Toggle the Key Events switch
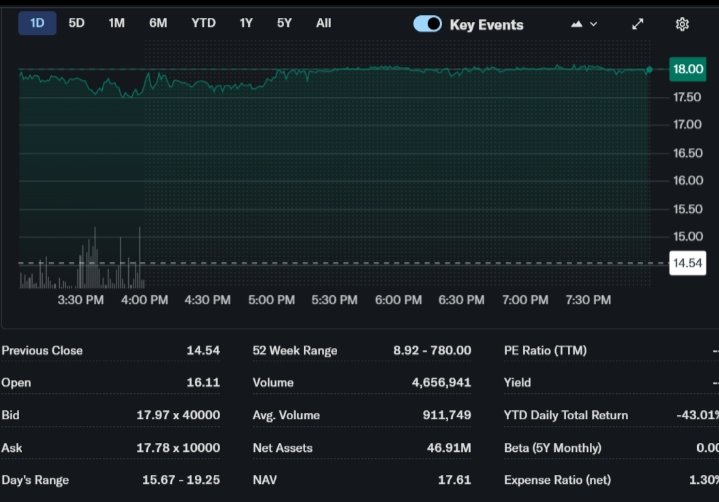The image size is (719, 502). coord(427,24)
